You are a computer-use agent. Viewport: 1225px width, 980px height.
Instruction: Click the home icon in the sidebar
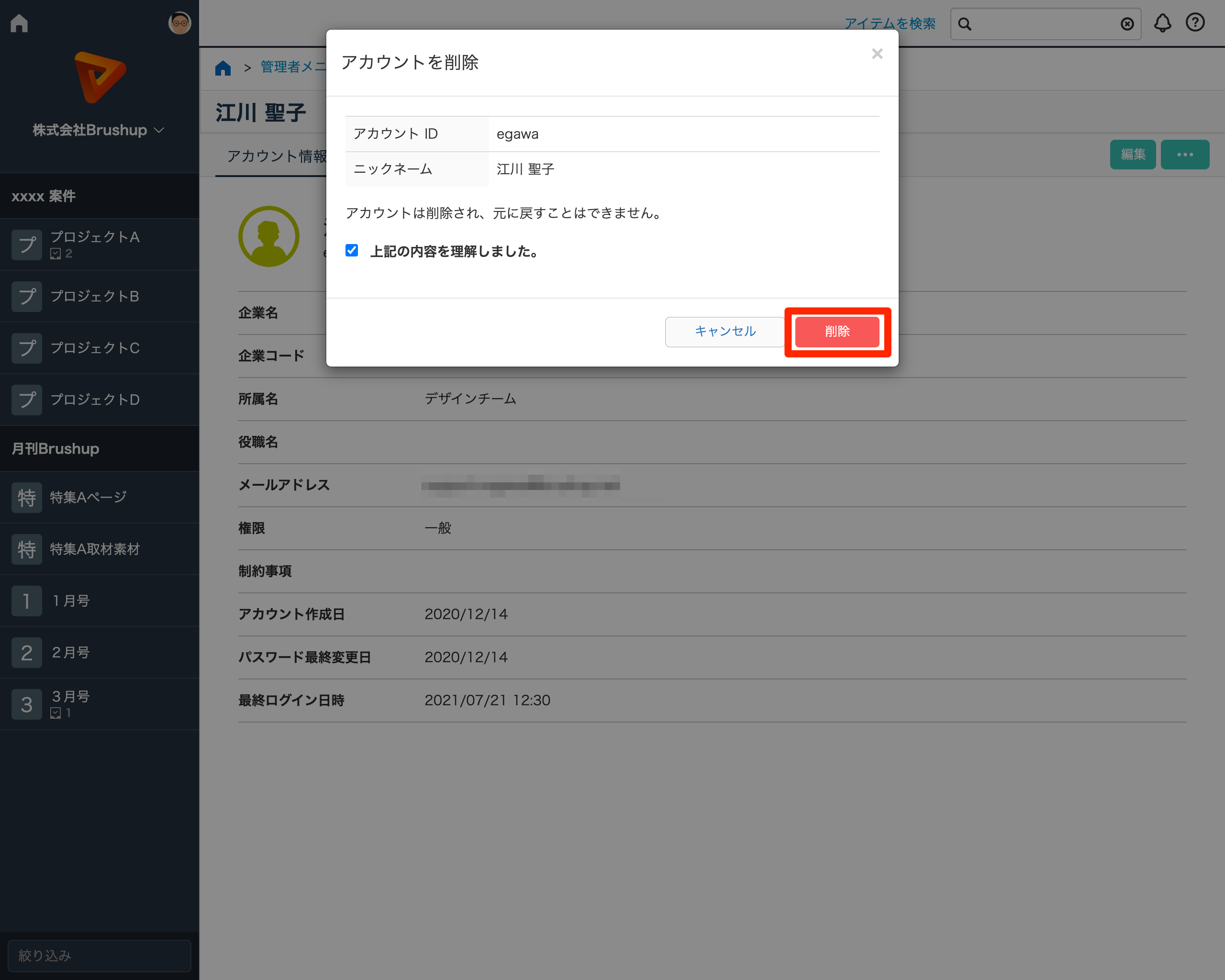coord(19,23)
